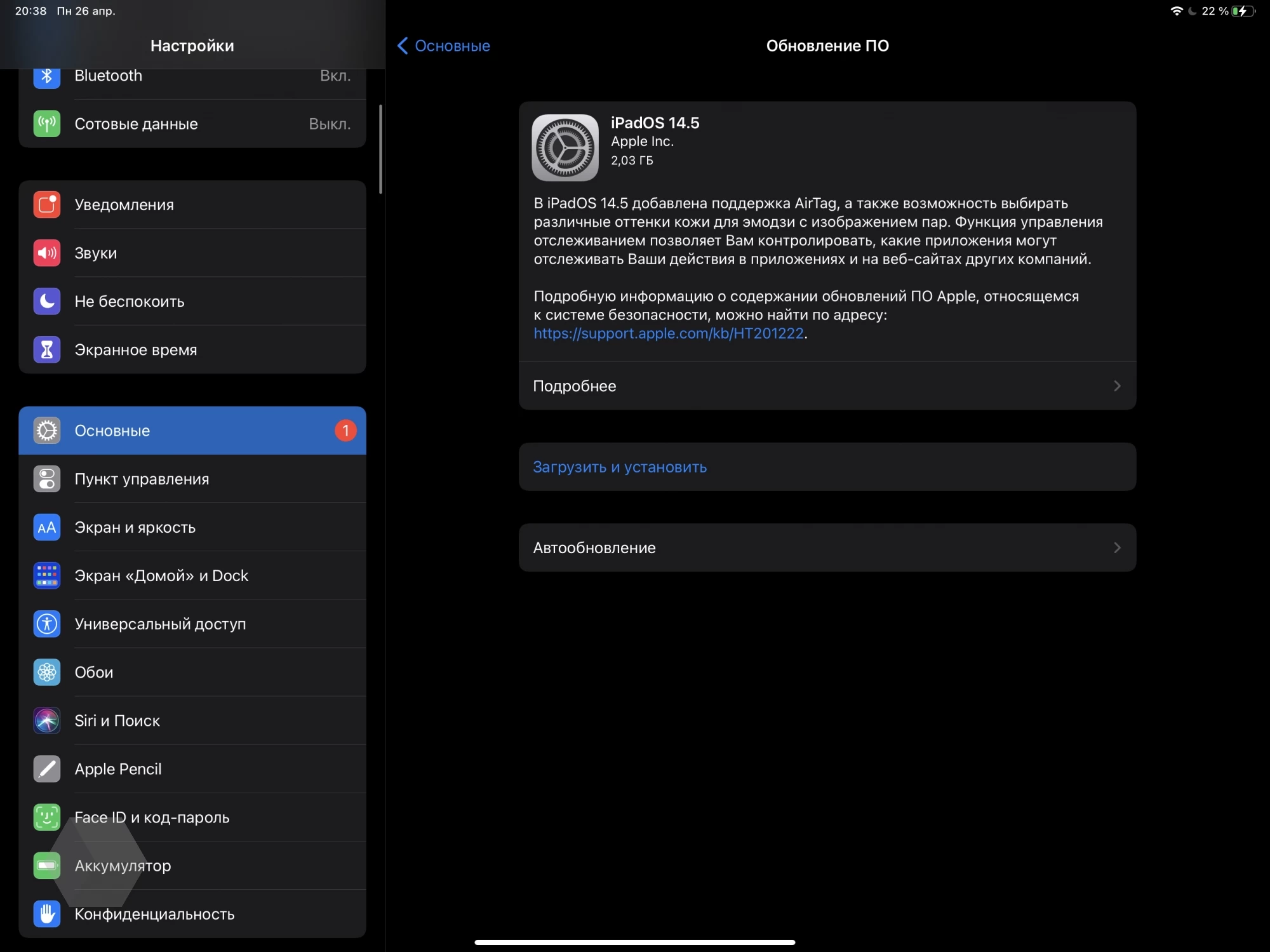Tap the Apple Inc. developer text

642,142
